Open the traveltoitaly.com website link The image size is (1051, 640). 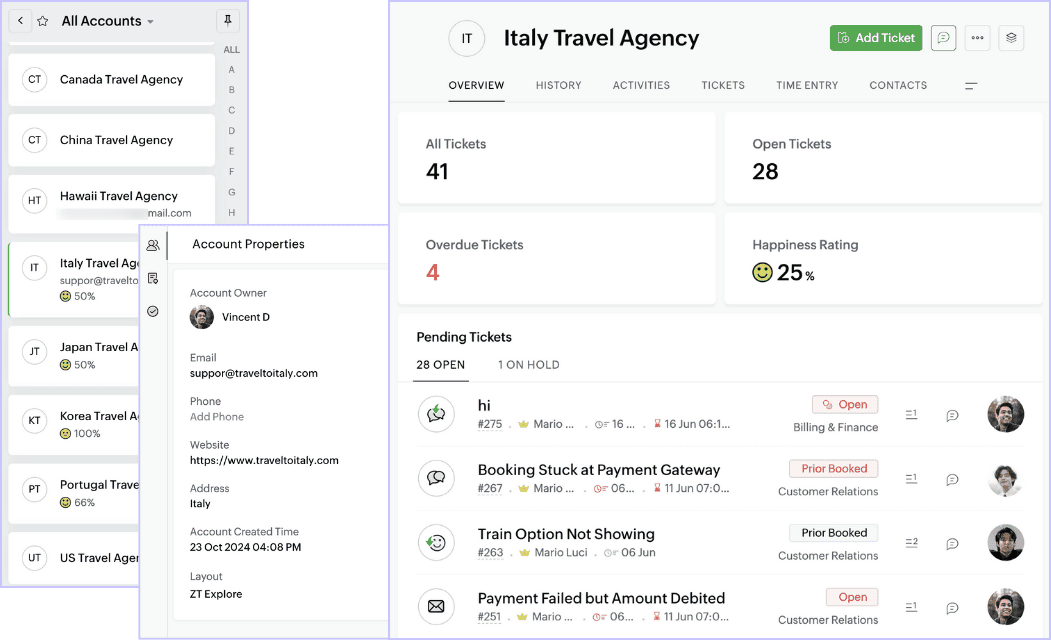point(264,461)
